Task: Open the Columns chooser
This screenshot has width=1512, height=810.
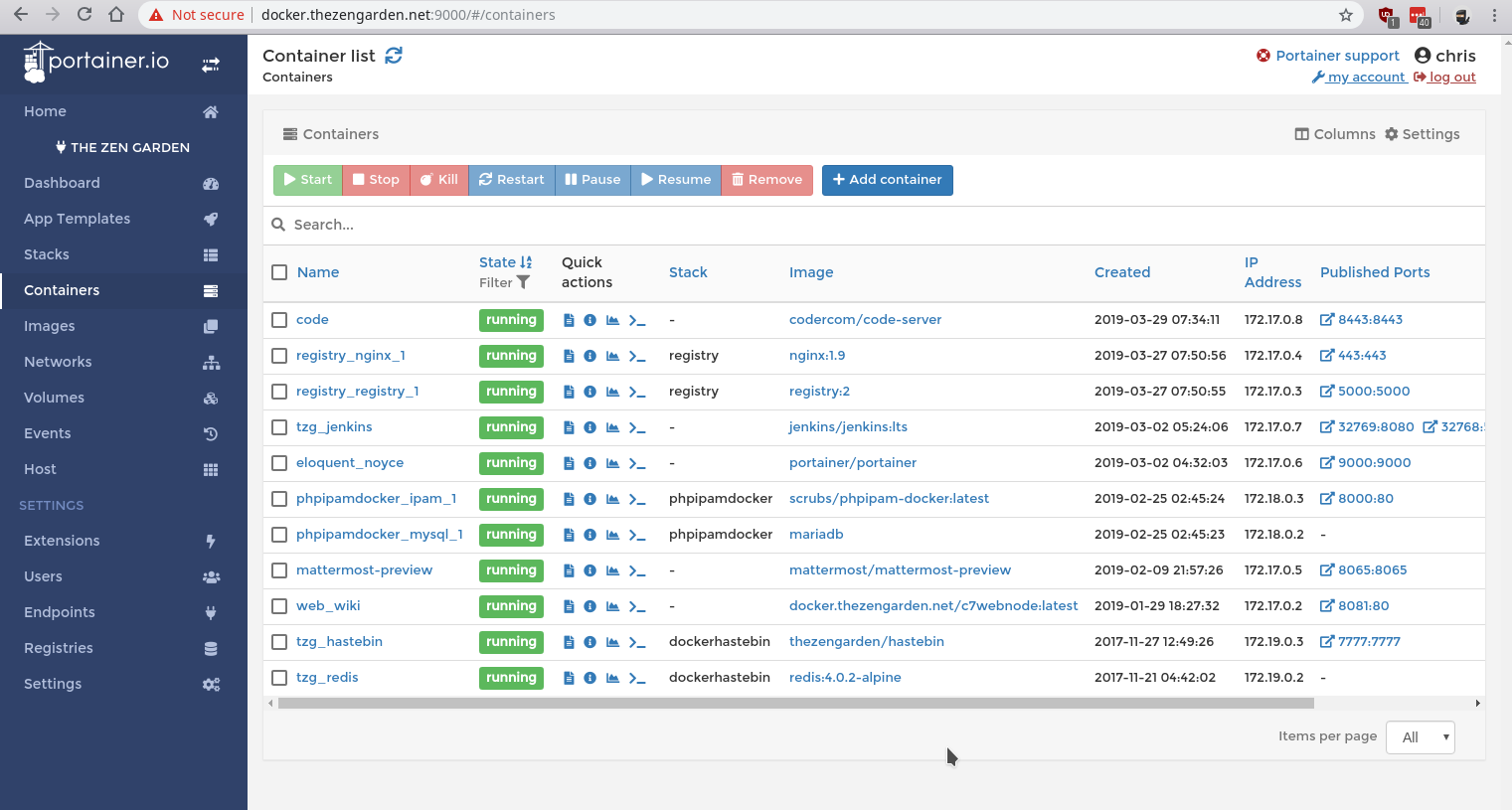Action: coord(1335,134)
